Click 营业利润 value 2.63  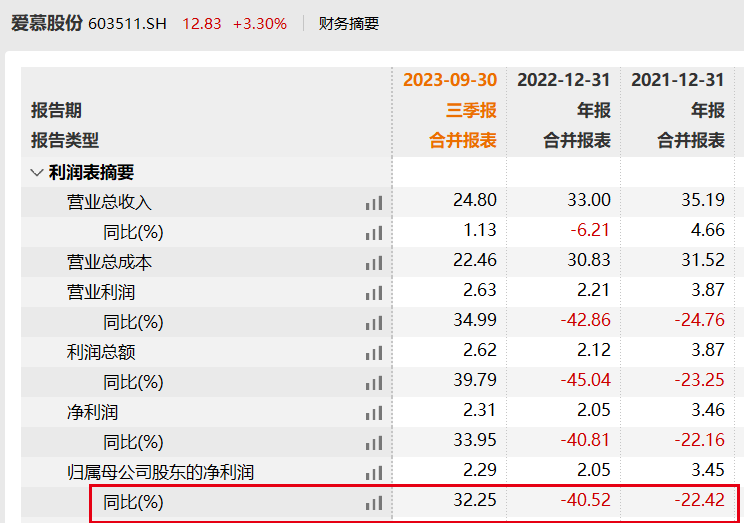click(480, 290)
